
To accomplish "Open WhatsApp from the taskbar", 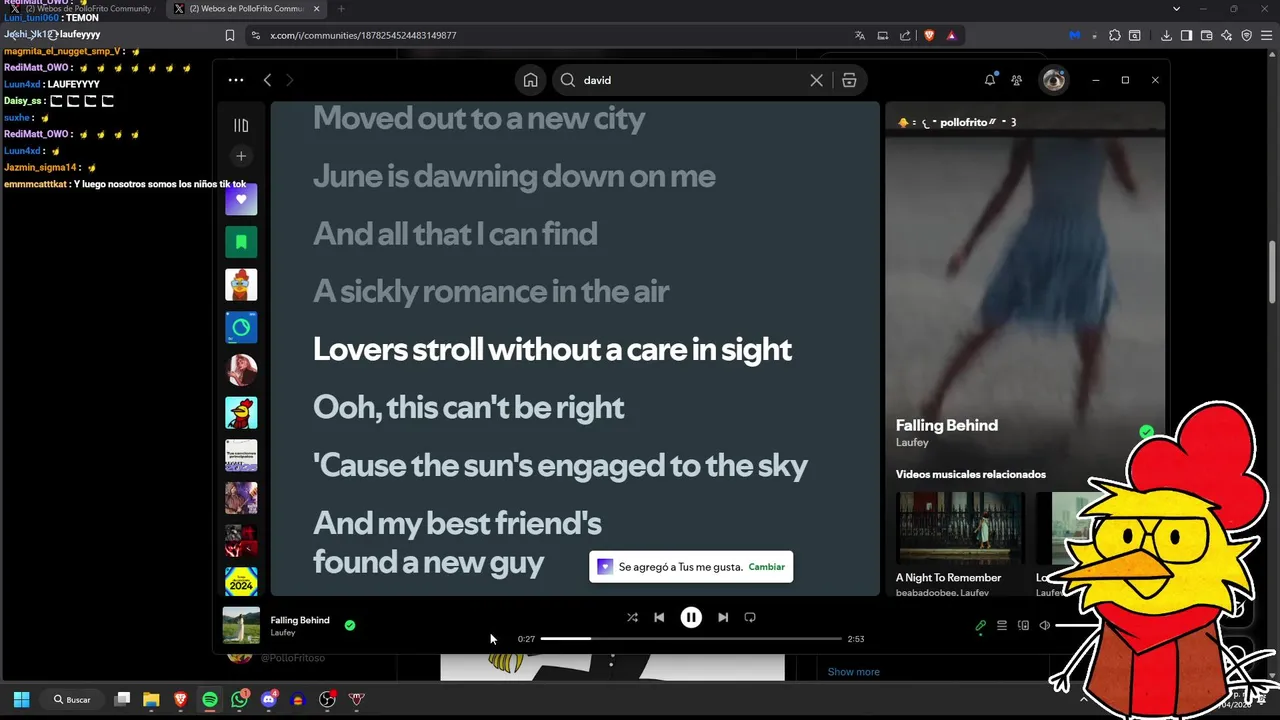I will click(x=239, y=700).
